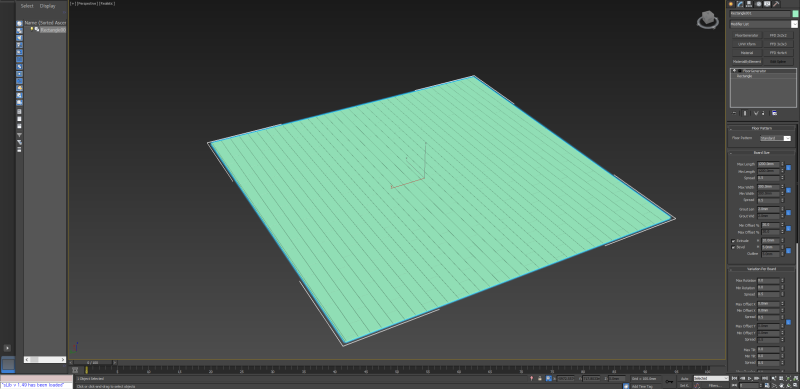Click the Filters... button
Viewport: 800px width, 389px height.
pos(715,386)
